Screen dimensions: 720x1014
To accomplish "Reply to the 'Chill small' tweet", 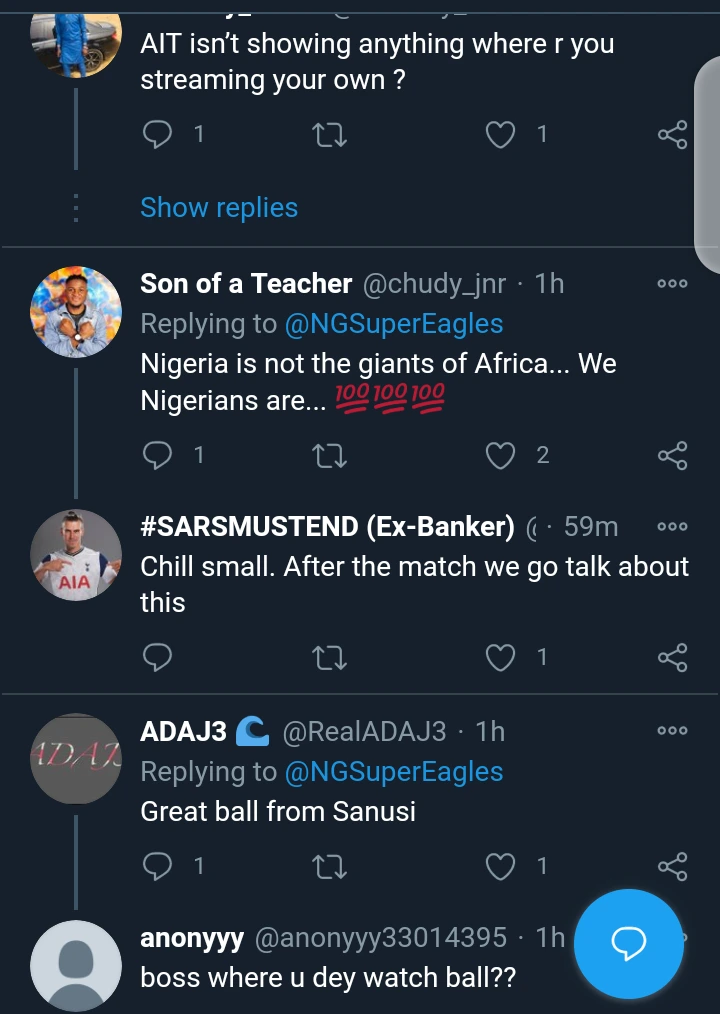I will (x=158, y=657).
